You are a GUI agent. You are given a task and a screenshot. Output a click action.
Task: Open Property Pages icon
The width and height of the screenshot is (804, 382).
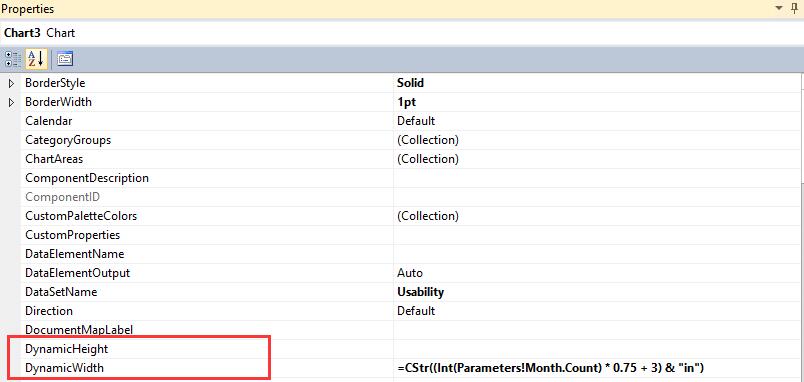[x=65, y=59]
